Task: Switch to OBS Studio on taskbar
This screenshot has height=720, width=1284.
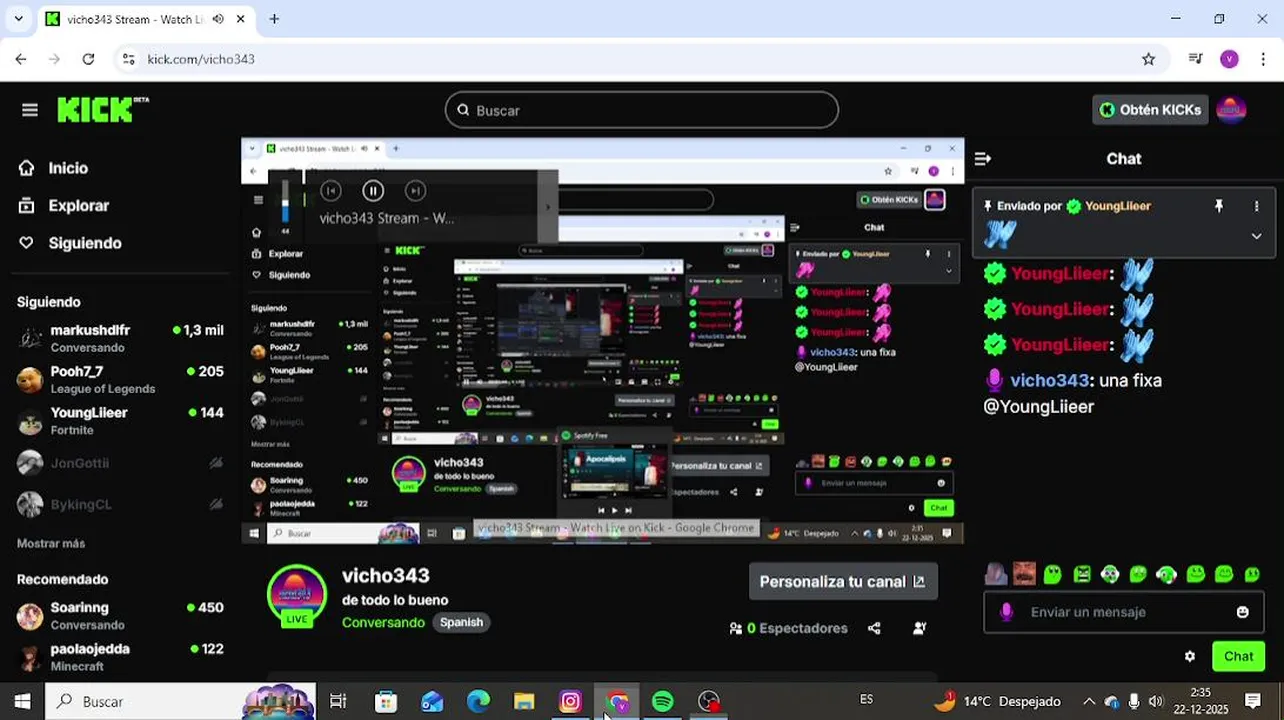Action: 709,701
